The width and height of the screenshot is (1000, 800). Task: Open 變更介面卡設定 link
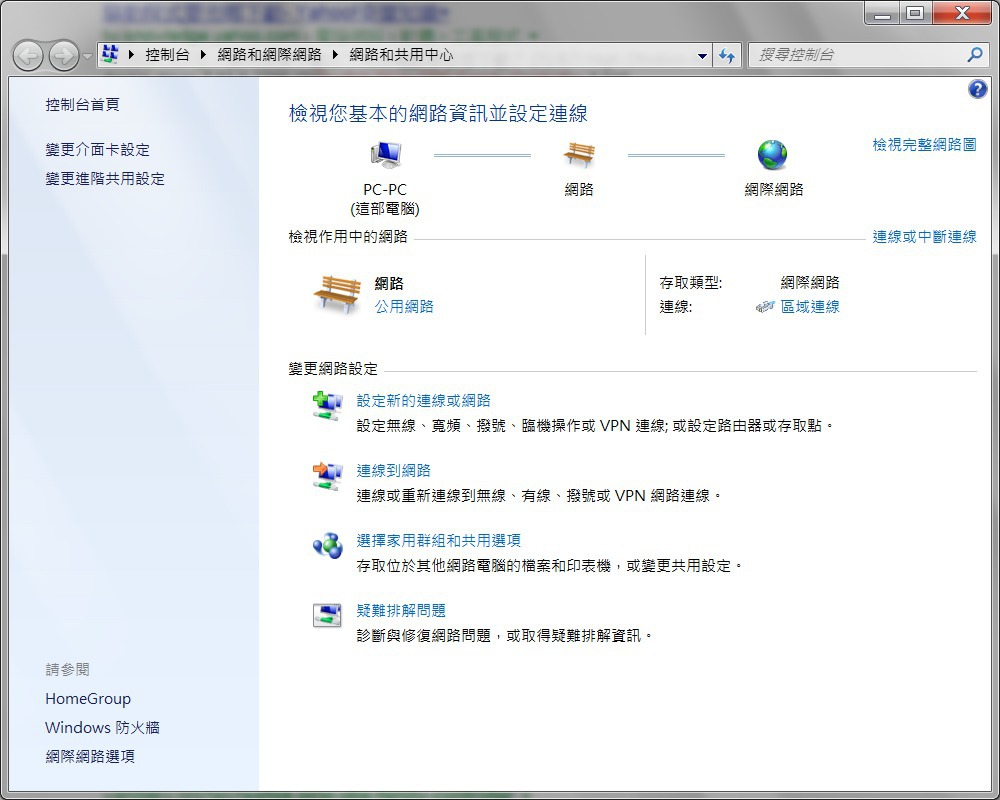pyautogui.click(x=98, y=150)
